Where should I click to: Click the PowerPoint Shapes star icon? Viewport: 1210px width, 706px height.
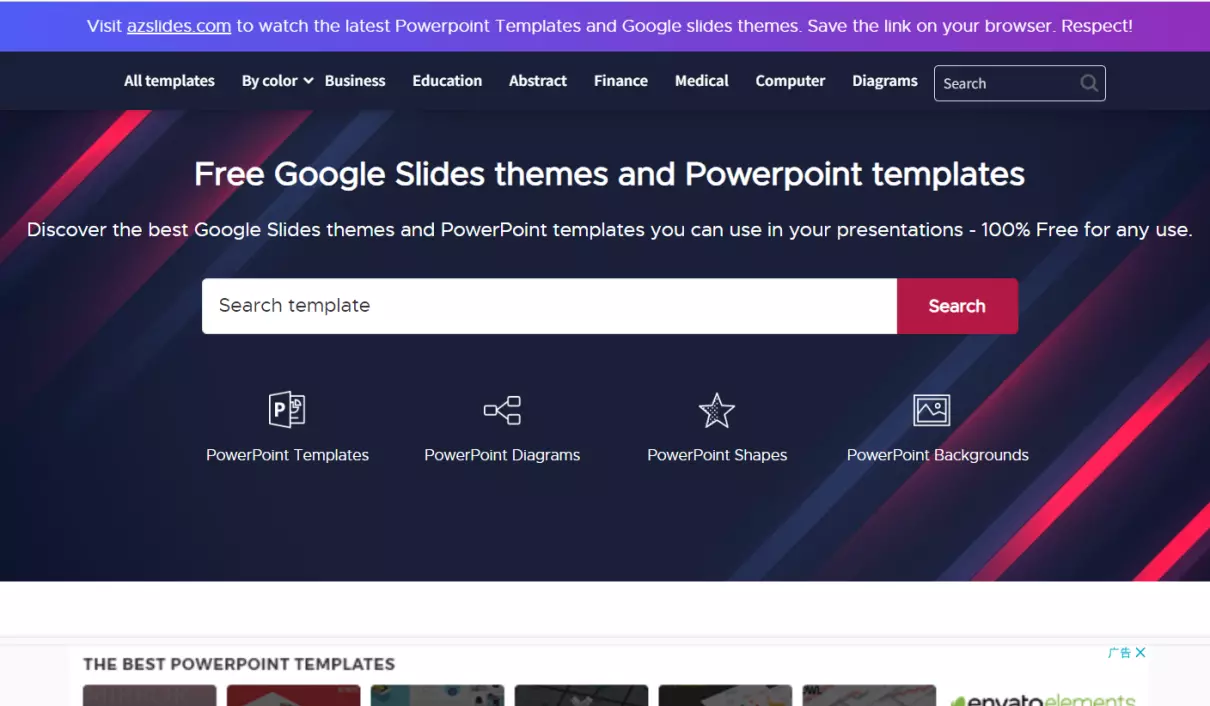(x=717, y=410)
